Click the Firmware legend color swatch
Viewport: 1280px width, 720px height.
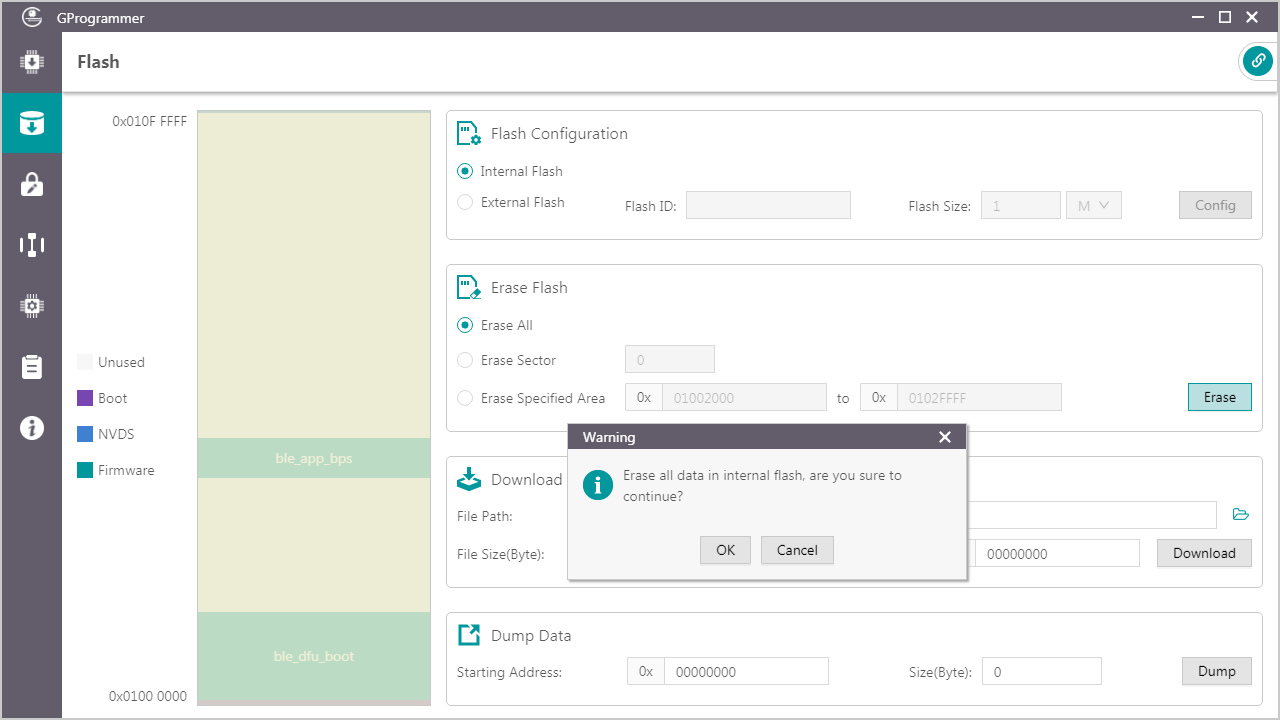tap(85, 470)
